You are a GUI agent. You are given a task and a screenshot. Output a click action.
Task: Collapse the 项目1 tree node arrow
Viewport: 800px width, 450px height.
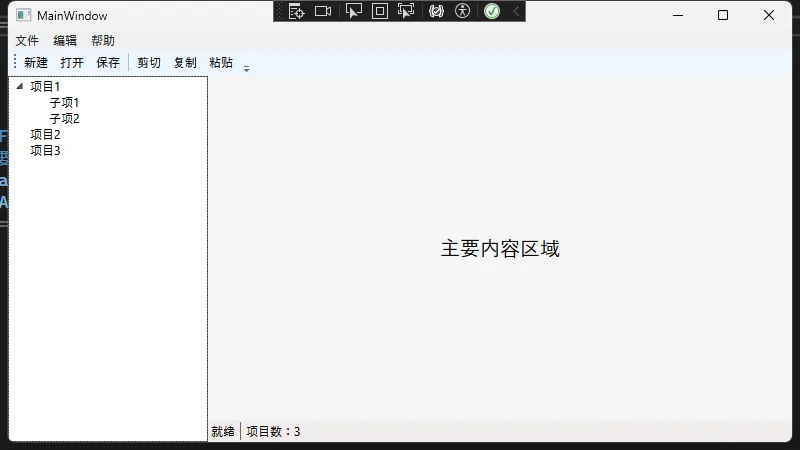[20, 87]
